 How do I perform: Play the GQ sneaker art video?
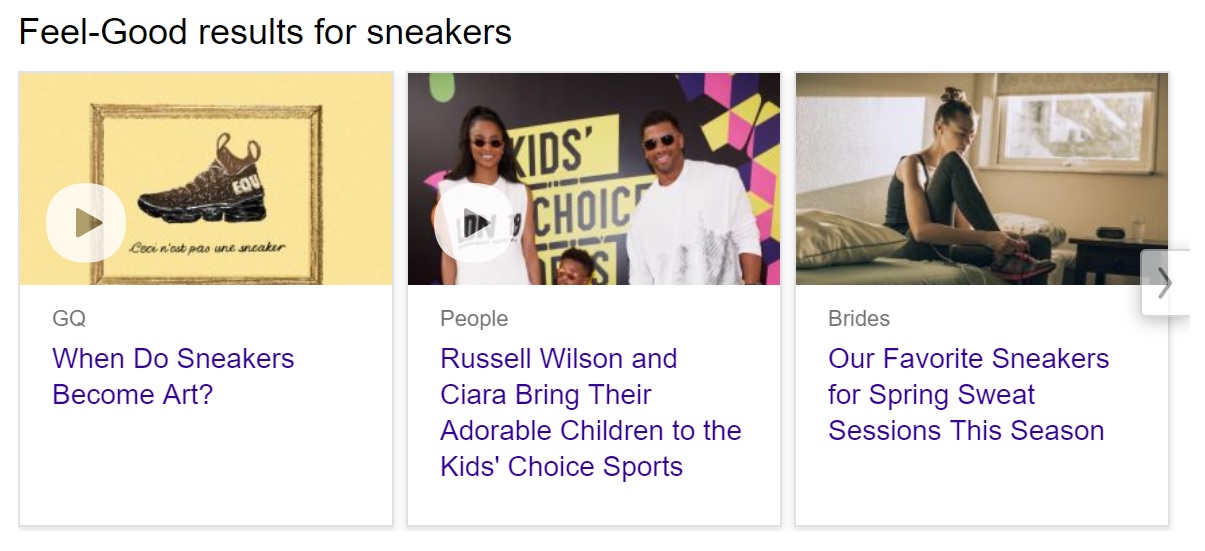(86, 223)
